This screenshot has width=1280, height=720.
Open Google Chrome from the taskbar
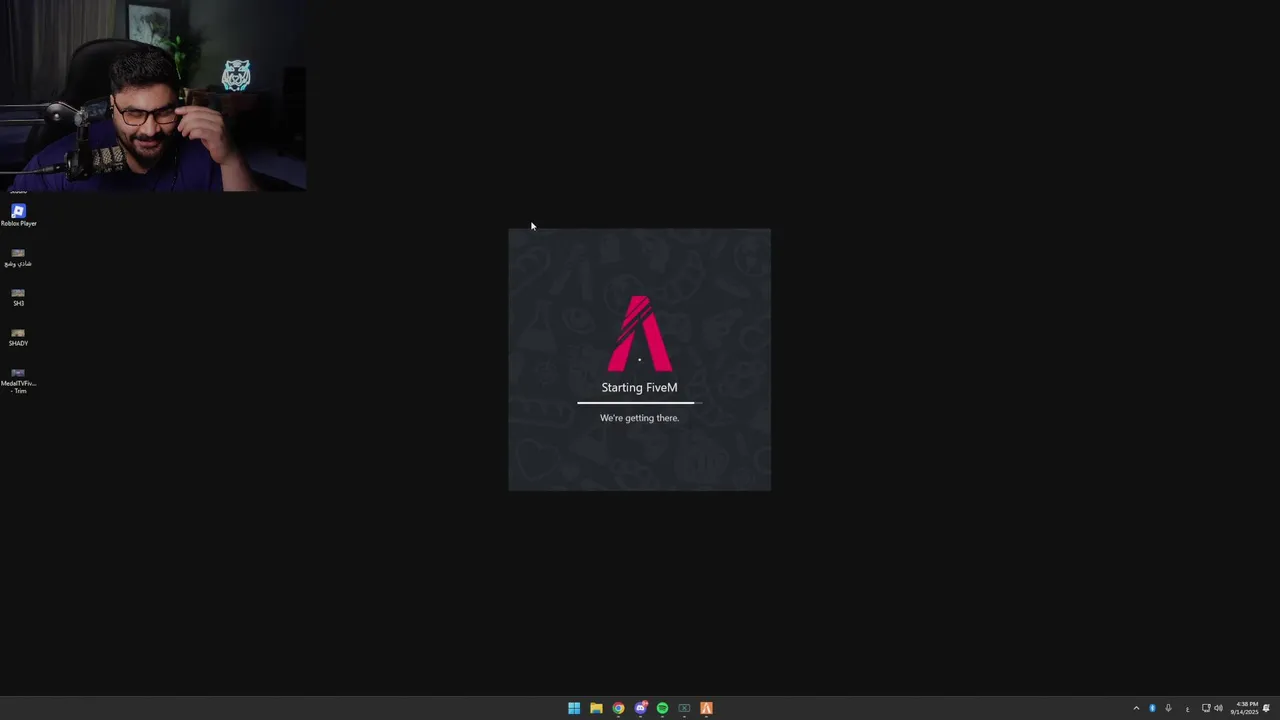pyautogui.click(x=618, y=708)
